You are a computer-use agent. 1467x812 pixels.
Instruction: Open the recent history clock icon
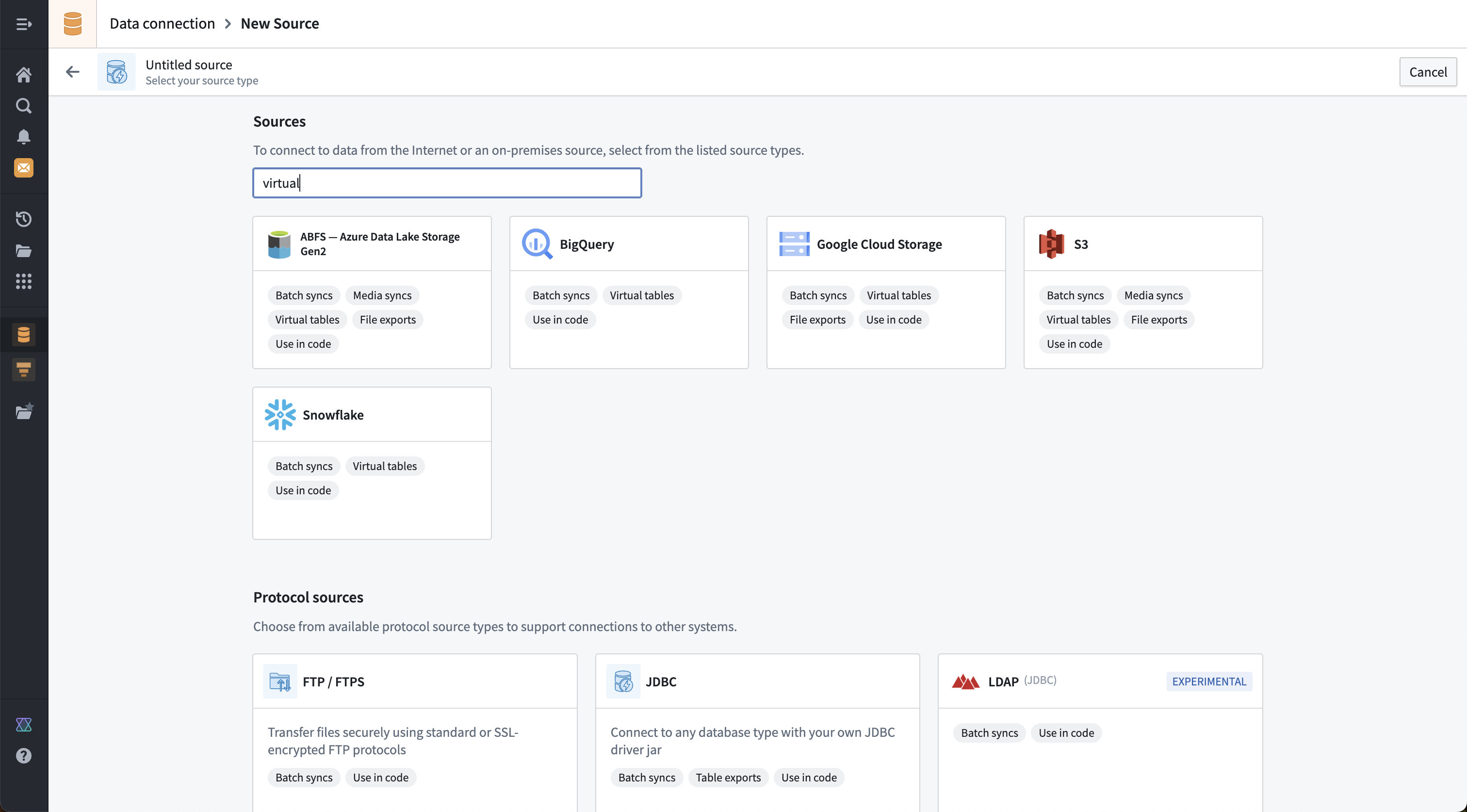[23, 219]
